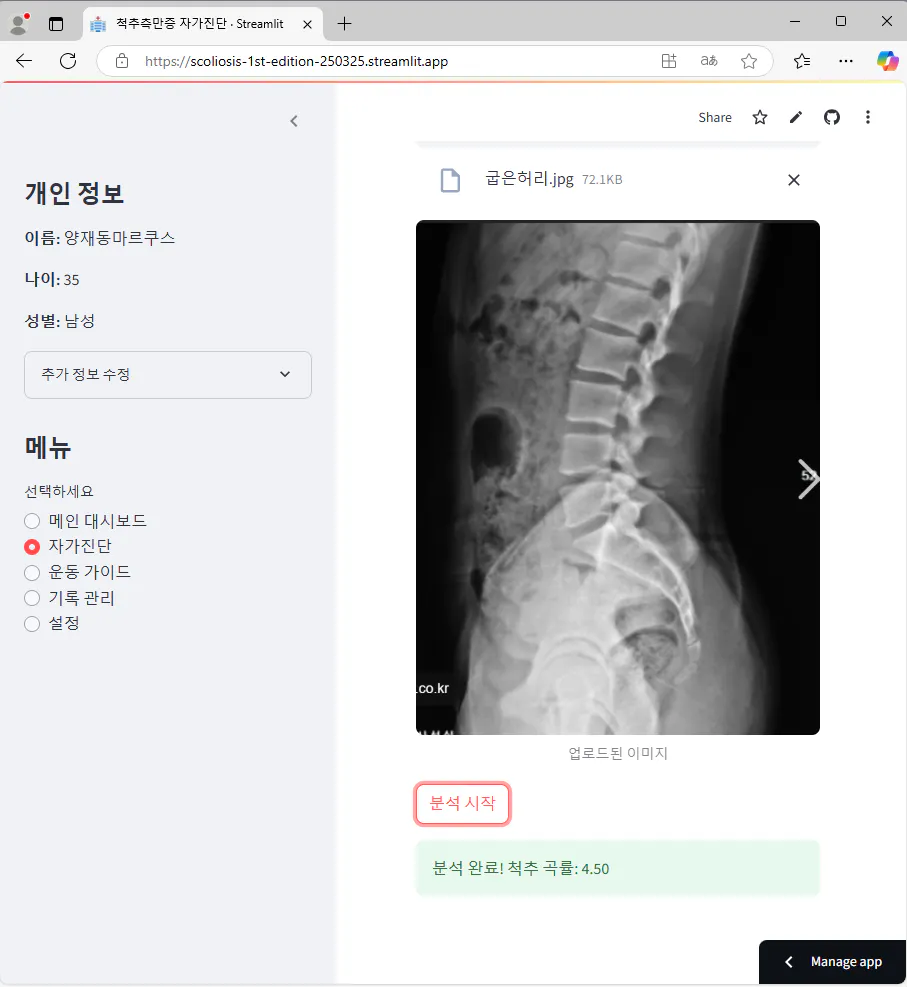This screenshot has height=987, width=907.
Task: Open the favorites list icon in the toolbar
Action: coord(801,60)
